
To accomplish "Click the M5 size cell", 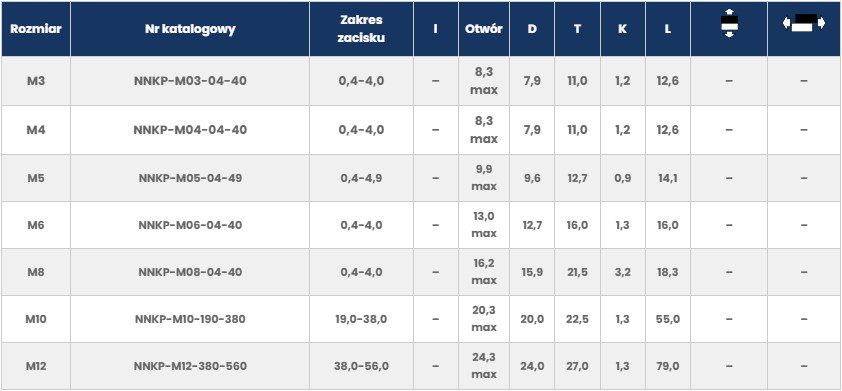I will [x=36, y=178].
